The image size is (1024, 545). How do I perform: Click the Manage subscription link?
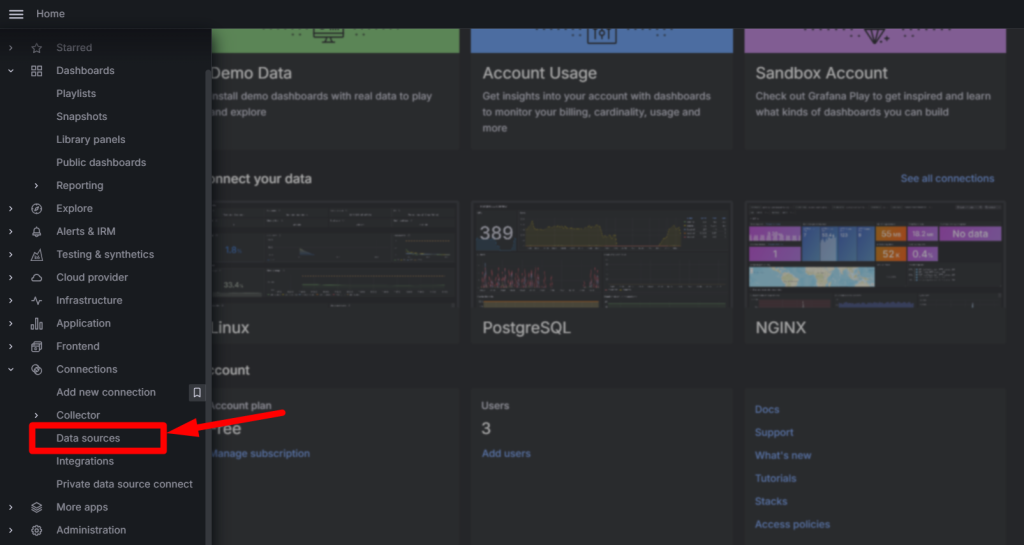pos(260,454)
